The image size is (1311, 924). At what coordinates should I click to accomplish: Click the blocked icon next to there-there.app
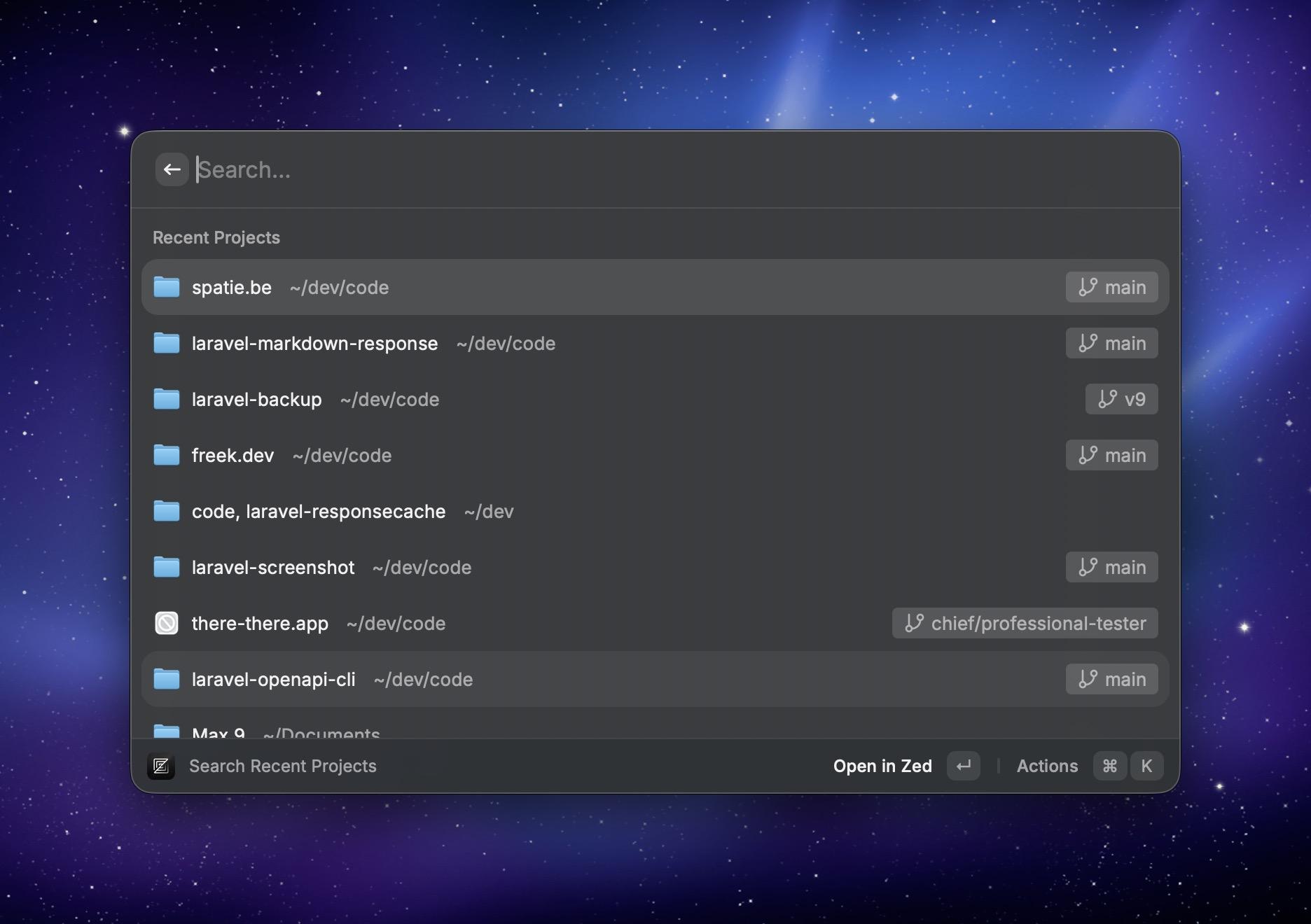[167, 623]
